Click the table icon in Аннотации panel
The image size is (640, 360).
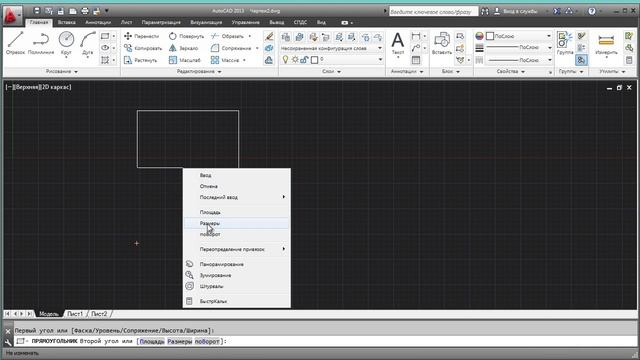[416, 60]
